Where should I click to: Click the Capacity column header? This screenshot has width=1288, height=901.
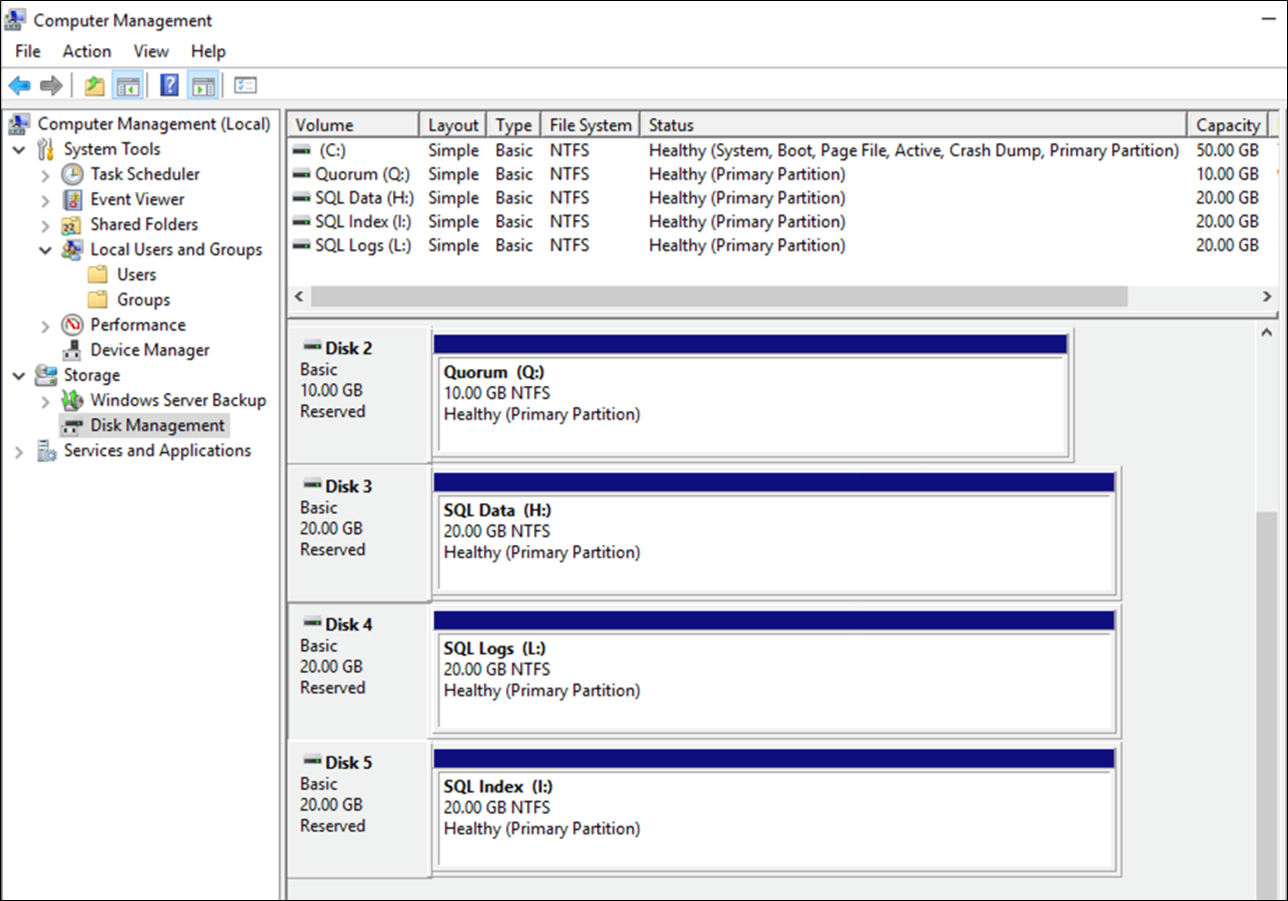[1228, 124]
